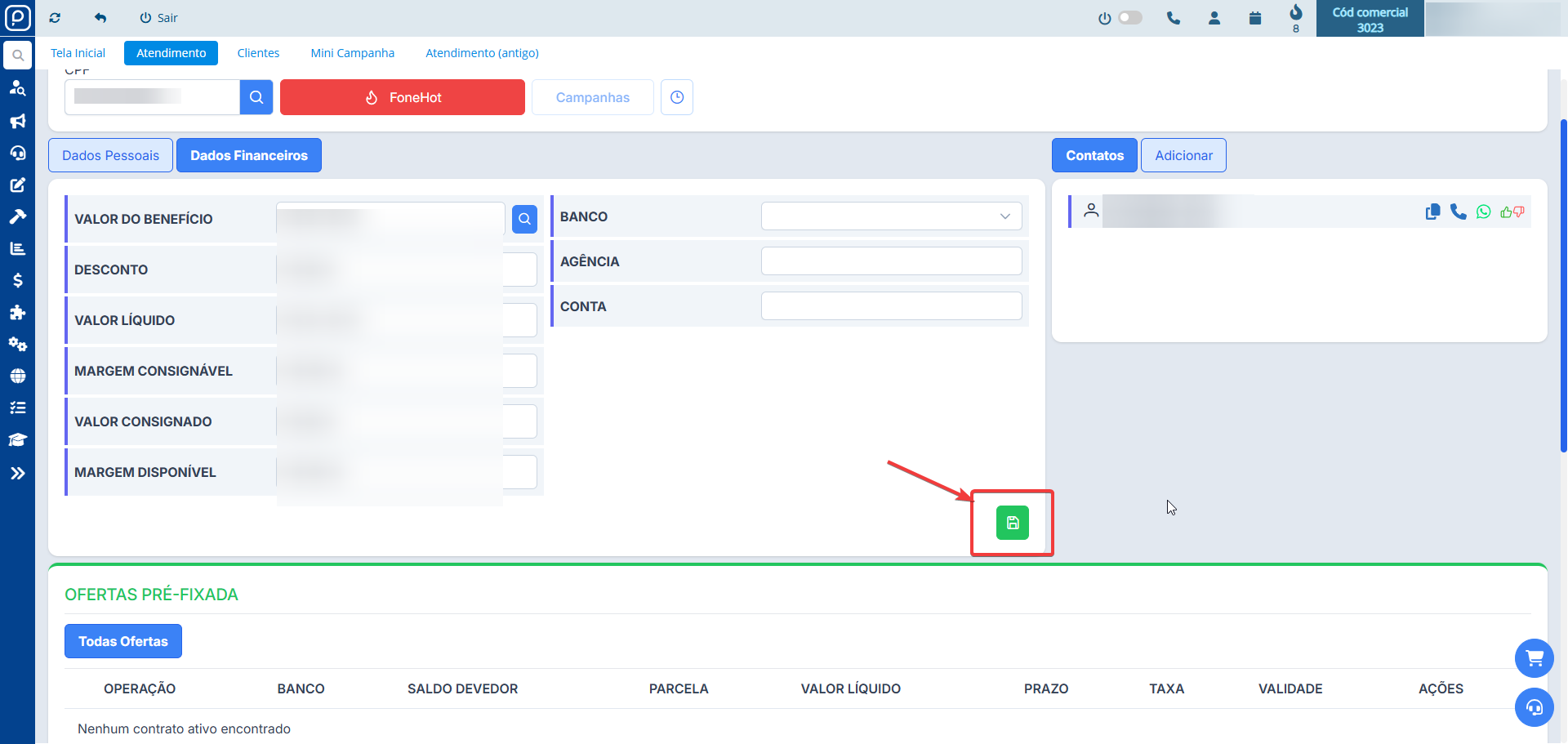Click the page vertical scrollbar

[1563, 286]
